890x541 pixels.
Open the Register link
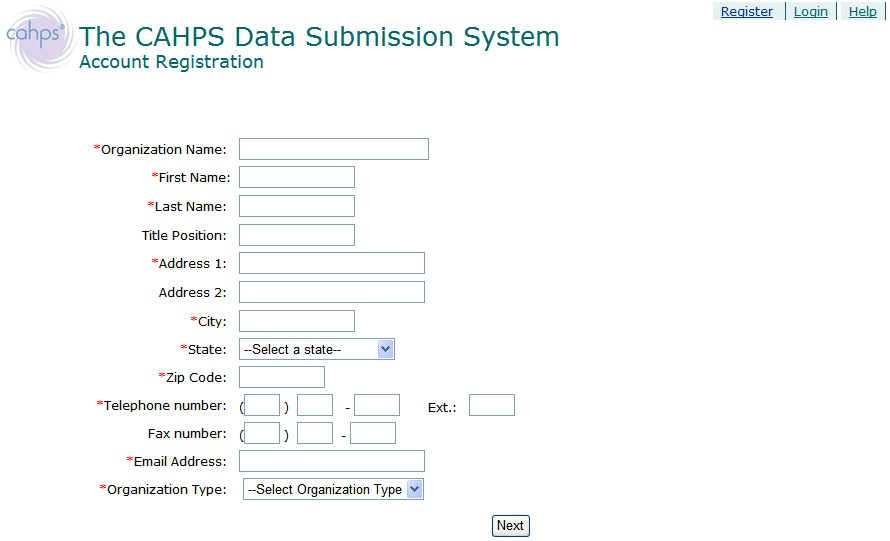746,11
